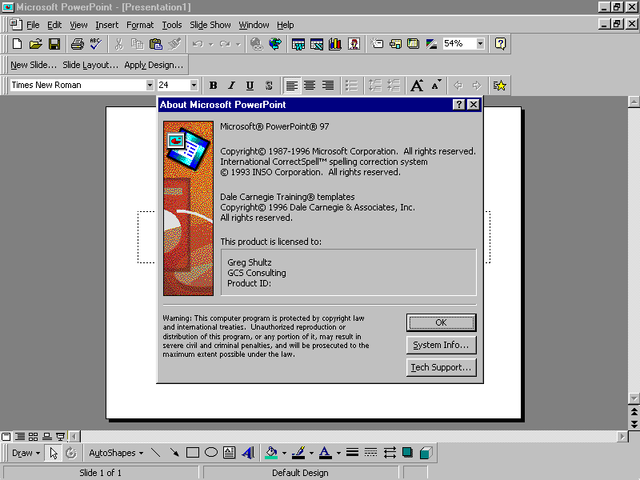
Task: Open the Draw menu dropdown
Action: coord(26,453)
